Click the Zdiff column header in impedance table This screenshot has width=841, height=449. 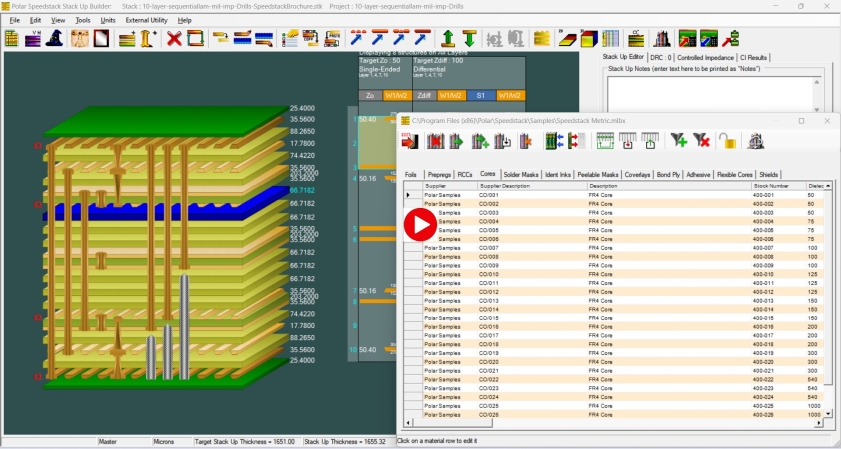424,95
